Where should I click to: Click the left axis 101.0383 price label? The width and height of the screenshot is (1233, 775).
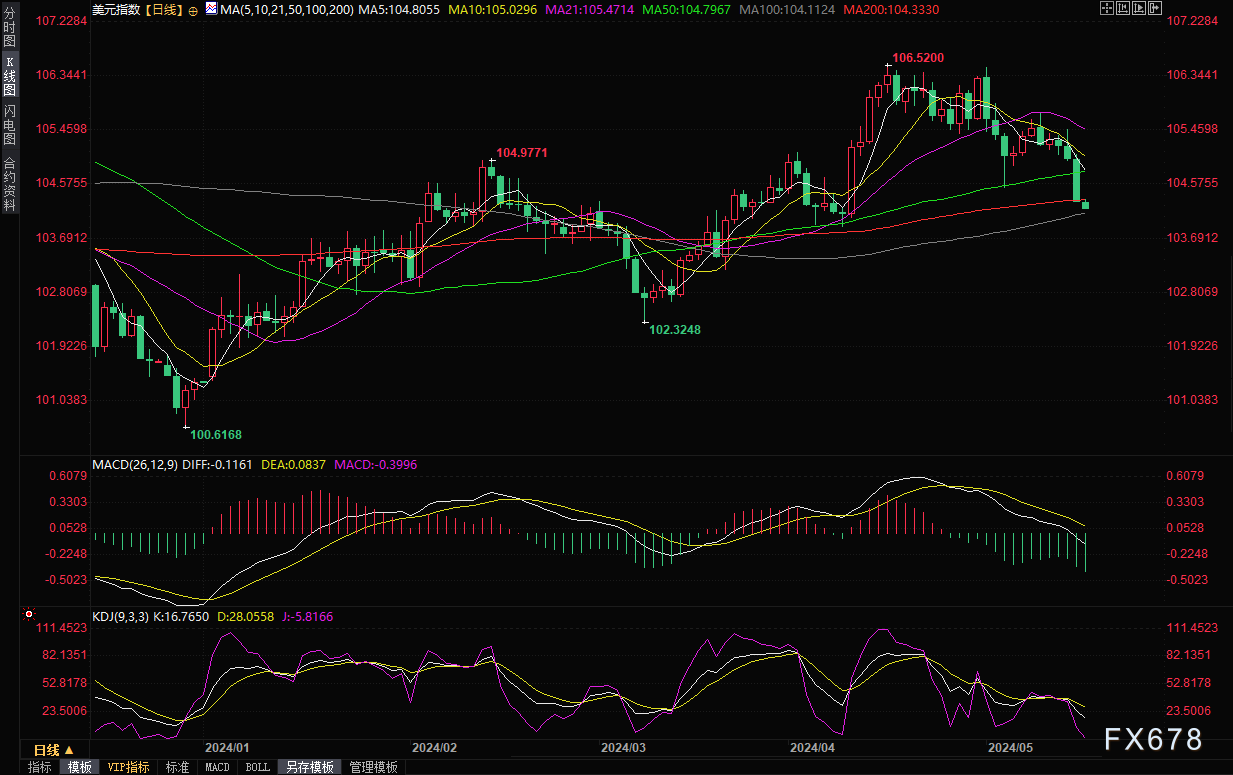62,400
